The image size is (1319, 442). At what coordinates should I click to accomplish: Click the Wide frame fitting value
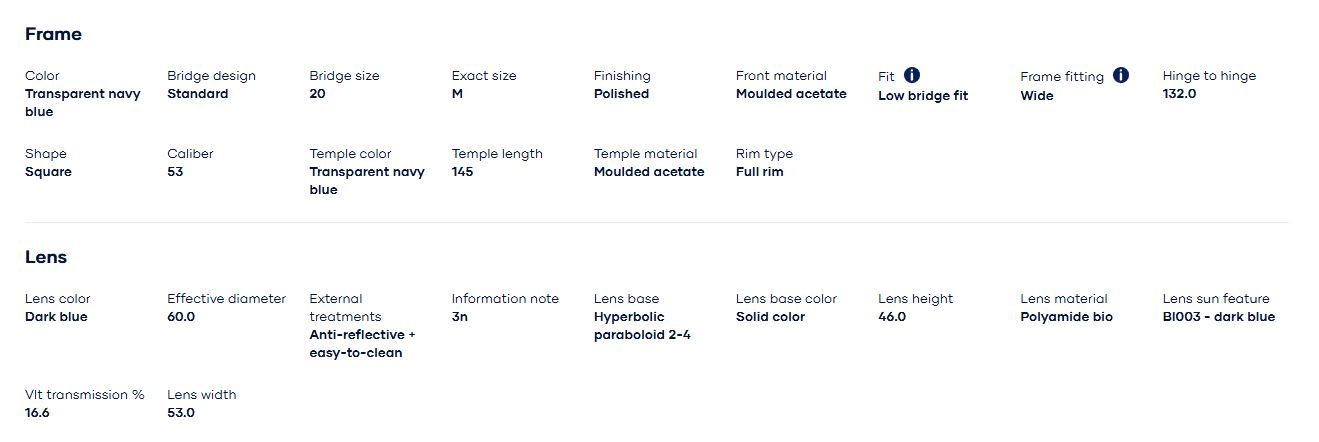1037,96
